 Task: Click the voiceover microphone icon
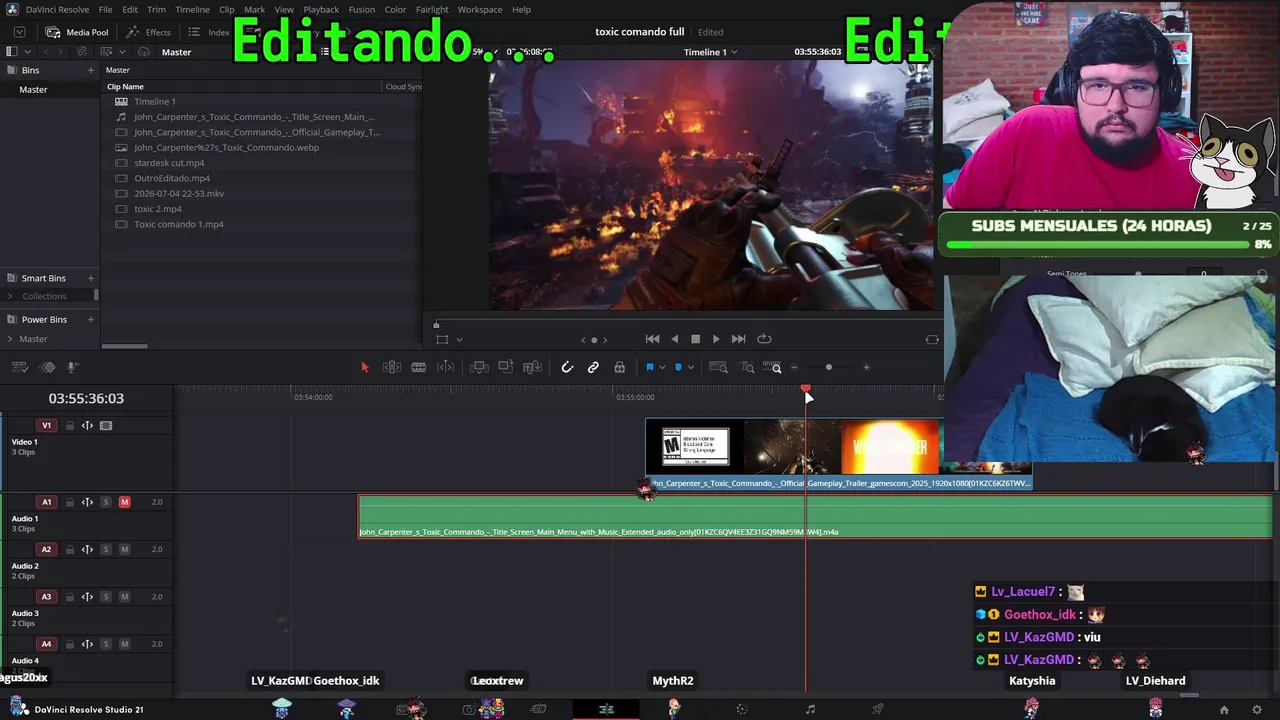(72, 368)
